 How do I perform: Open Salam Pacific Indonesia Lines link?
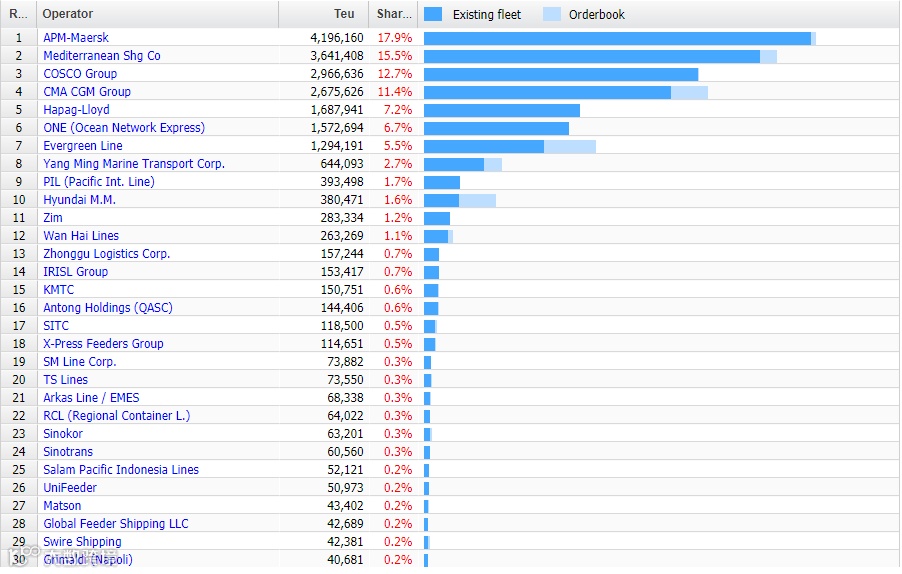coord(121,470)
